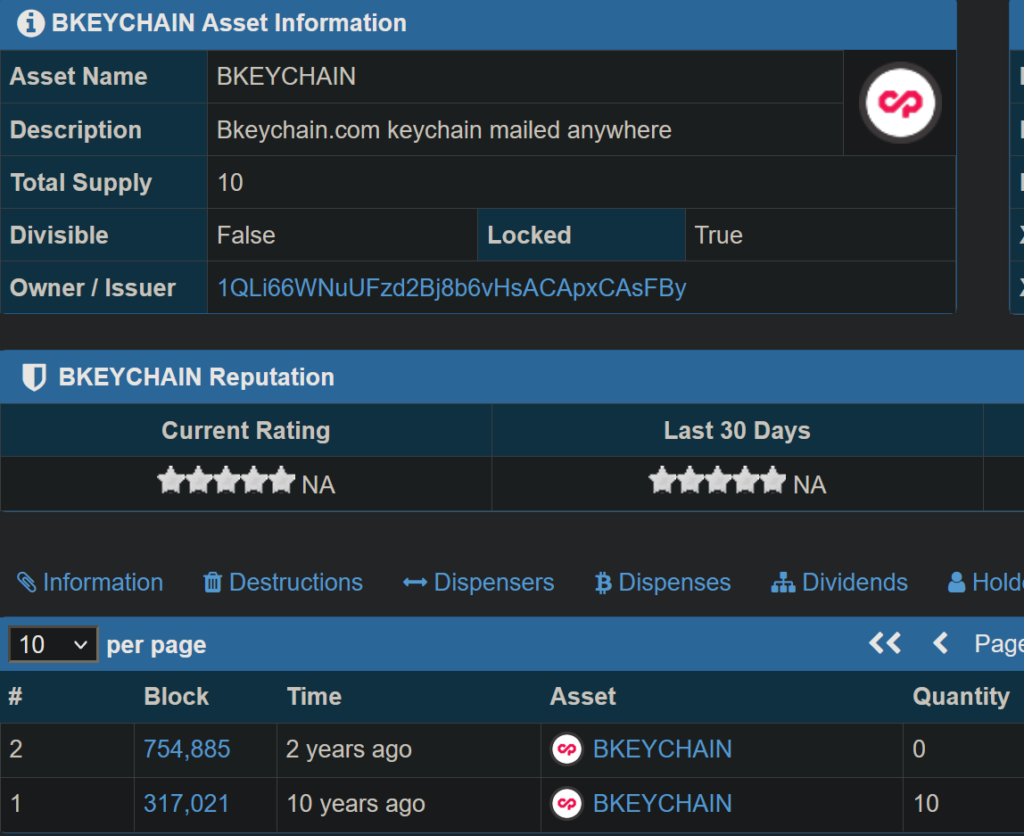Click the BKEYCHAIN Reputation panel title
Screen dimensions: 1024x836
pyautogui.click(x=197, y=377)
